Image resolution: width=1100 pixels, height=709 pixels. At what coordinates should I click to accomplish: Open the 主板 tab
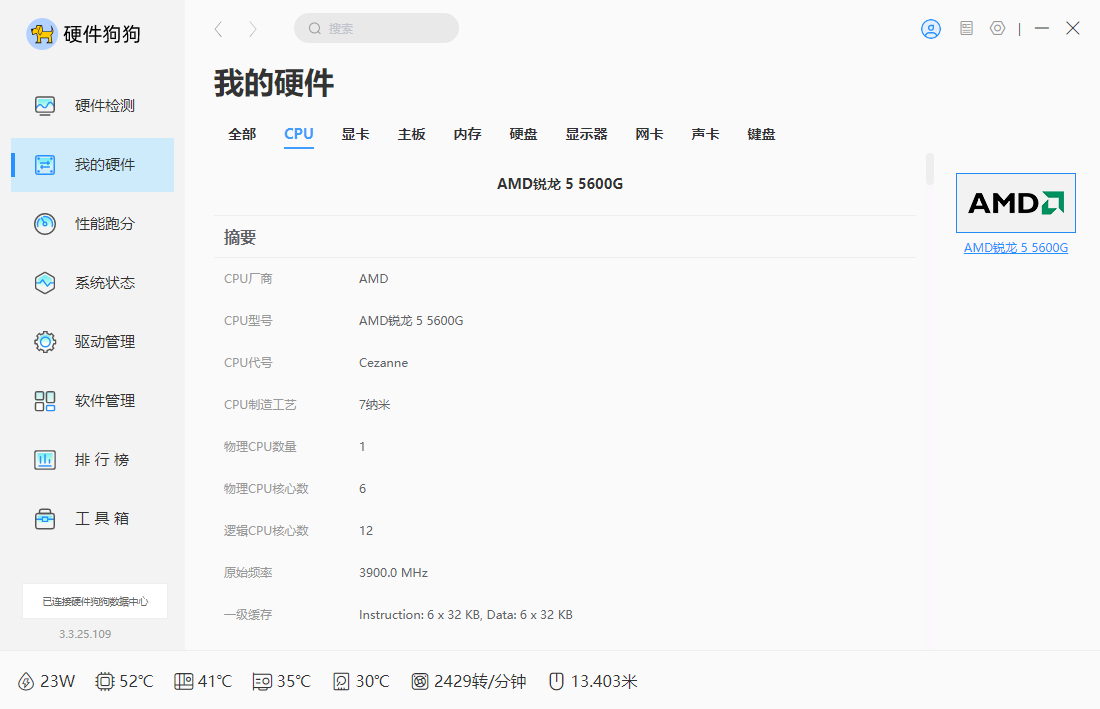pyautogui.click(x=412, y=134)
